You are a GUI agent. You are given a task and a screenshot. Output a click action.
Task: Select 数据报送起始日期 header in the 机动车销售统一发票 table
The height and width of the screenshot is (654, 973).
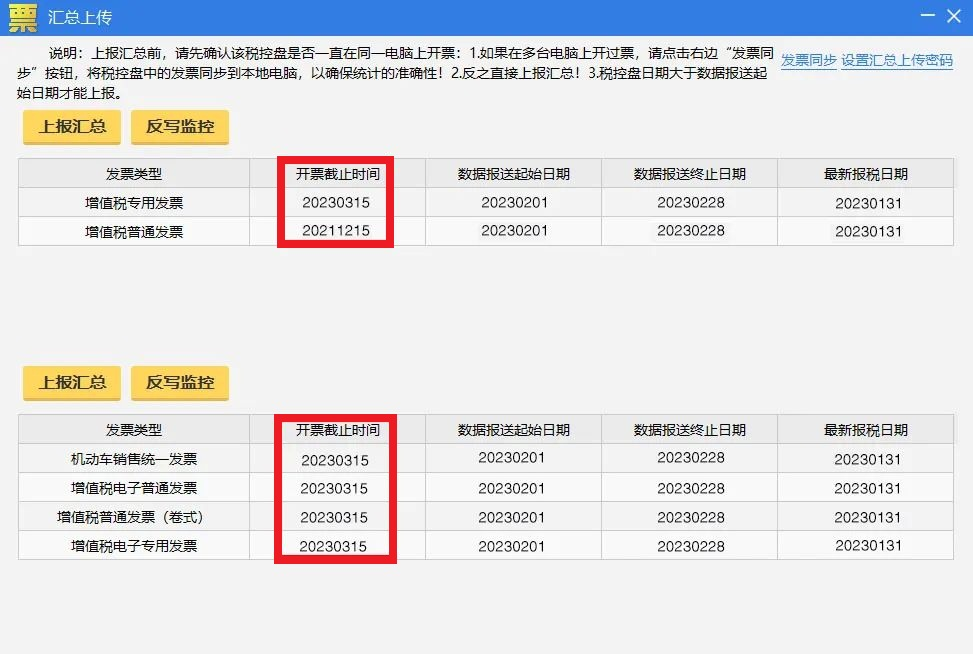513,429
